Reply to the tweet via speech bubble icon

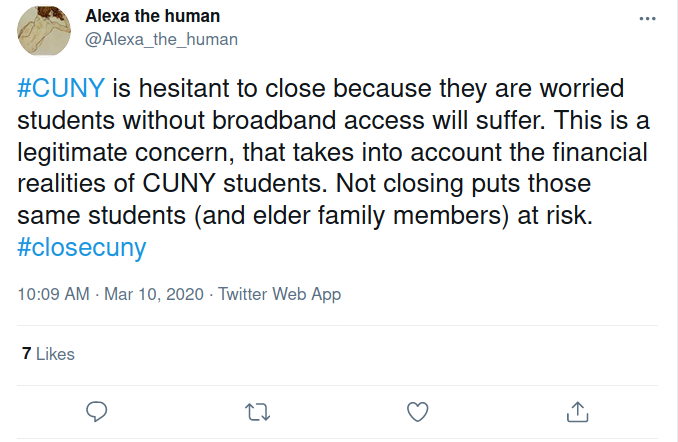[97, 411]
